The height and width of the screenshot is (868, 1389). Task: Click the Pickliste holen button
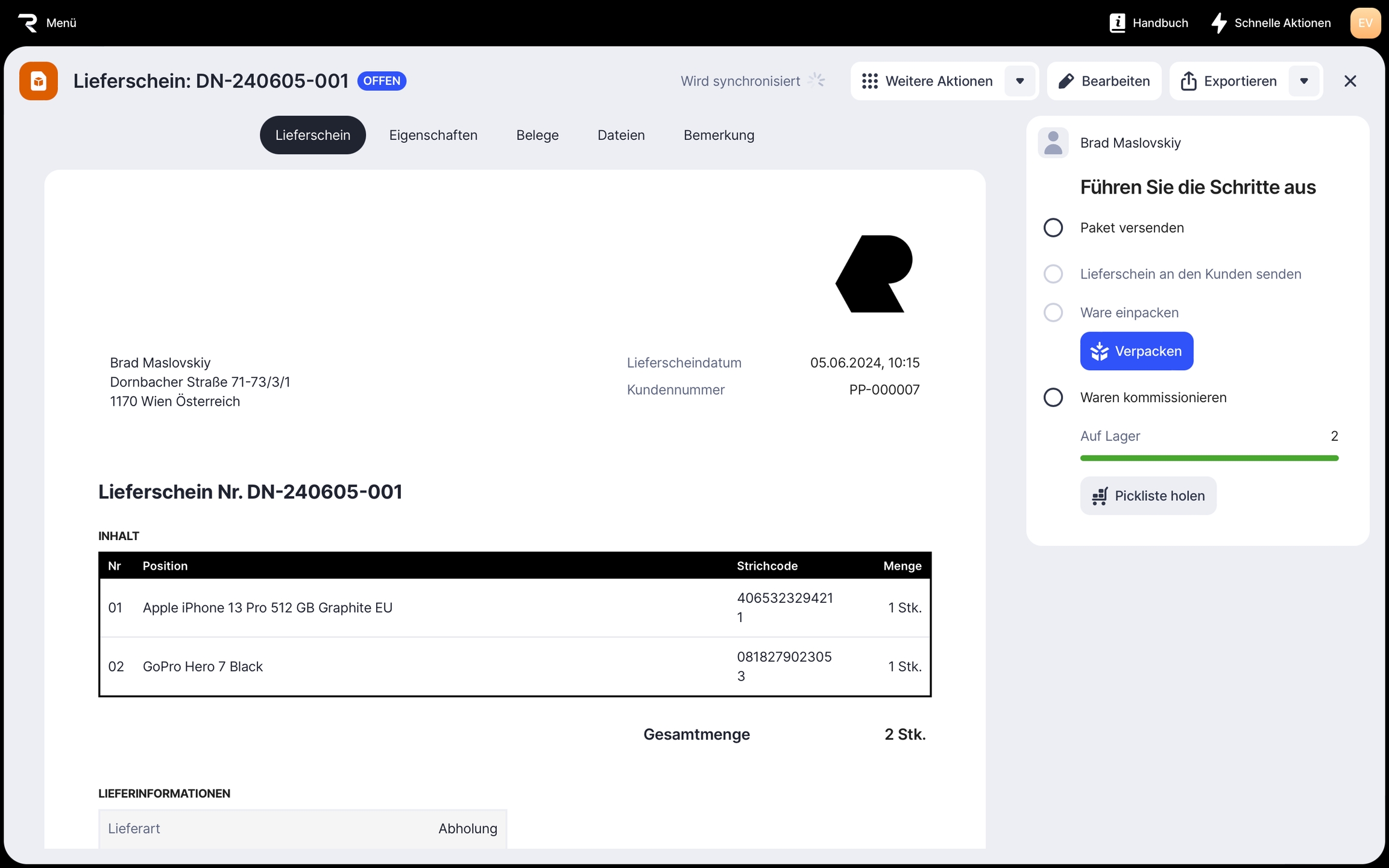(x=1148, y=496)
